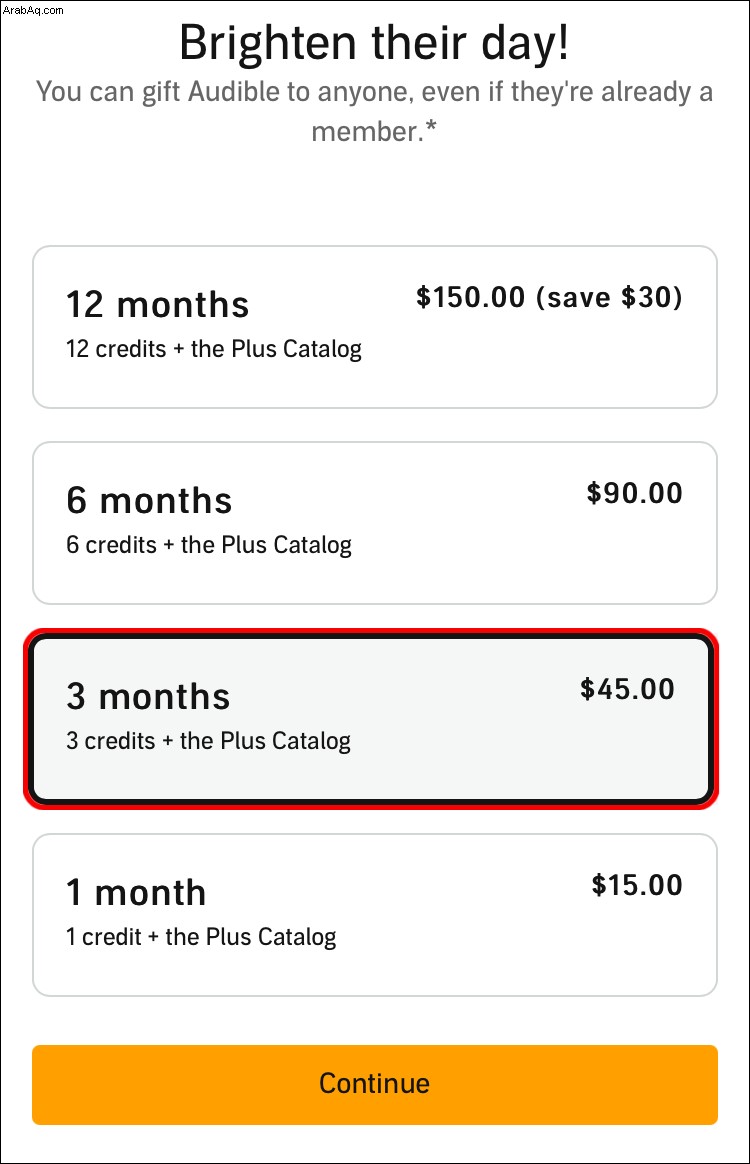Click '6 credits + the Plus Catalog' text

209,544
